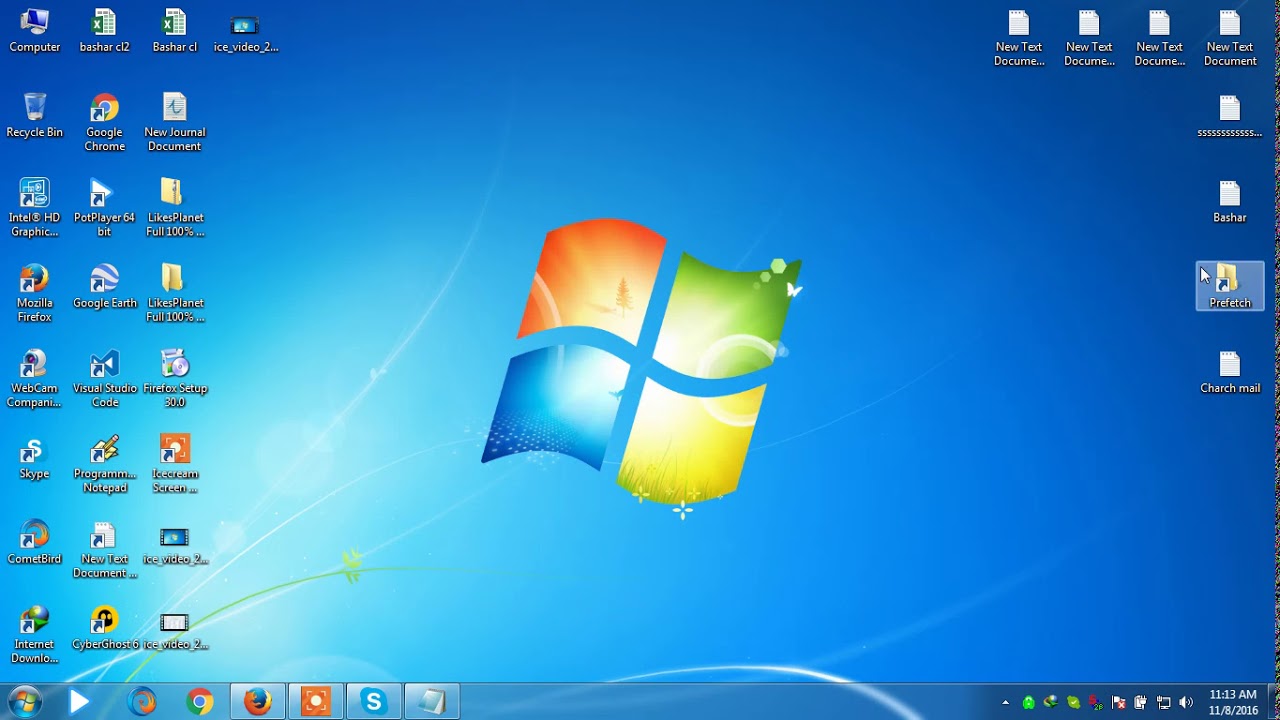Open the volume speaker tray icon
This screenshot has width=1280, height=720.
click(1186, 703)
